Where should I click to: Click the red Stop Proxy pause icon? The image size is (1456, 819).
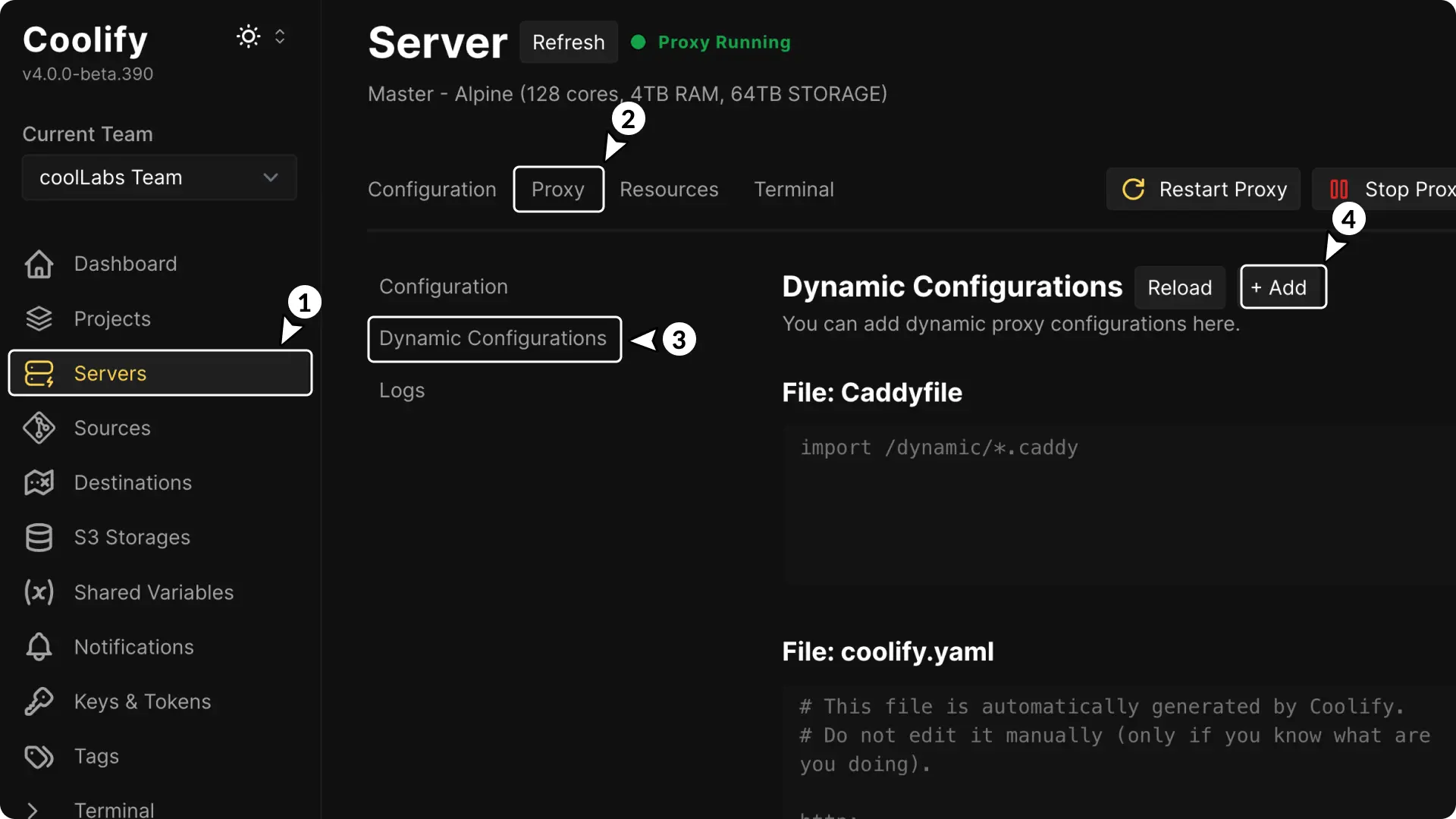click(x=1338, y=189)
